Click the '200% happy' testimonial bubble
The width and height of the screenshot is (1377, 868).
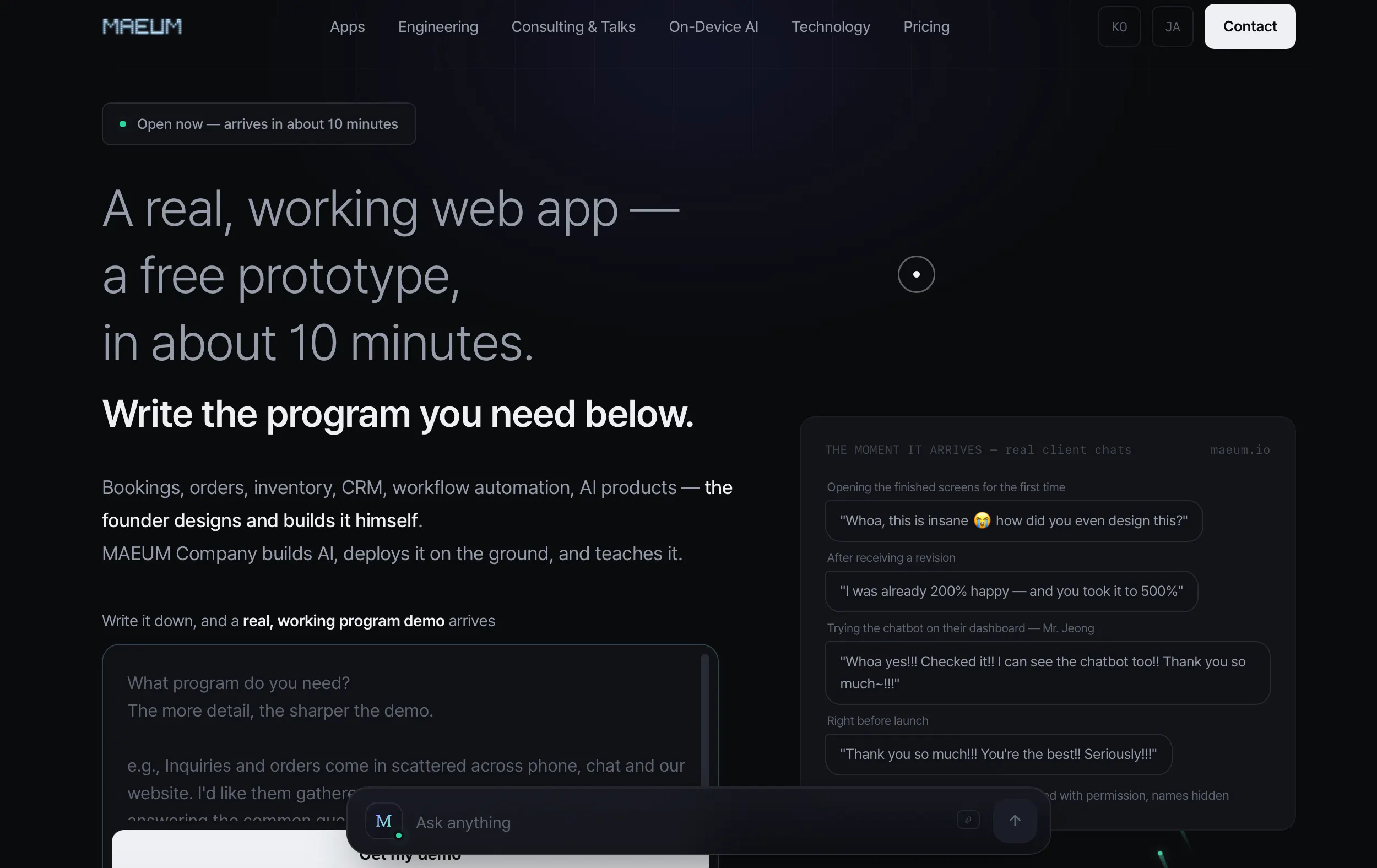tap(1012, 590)
